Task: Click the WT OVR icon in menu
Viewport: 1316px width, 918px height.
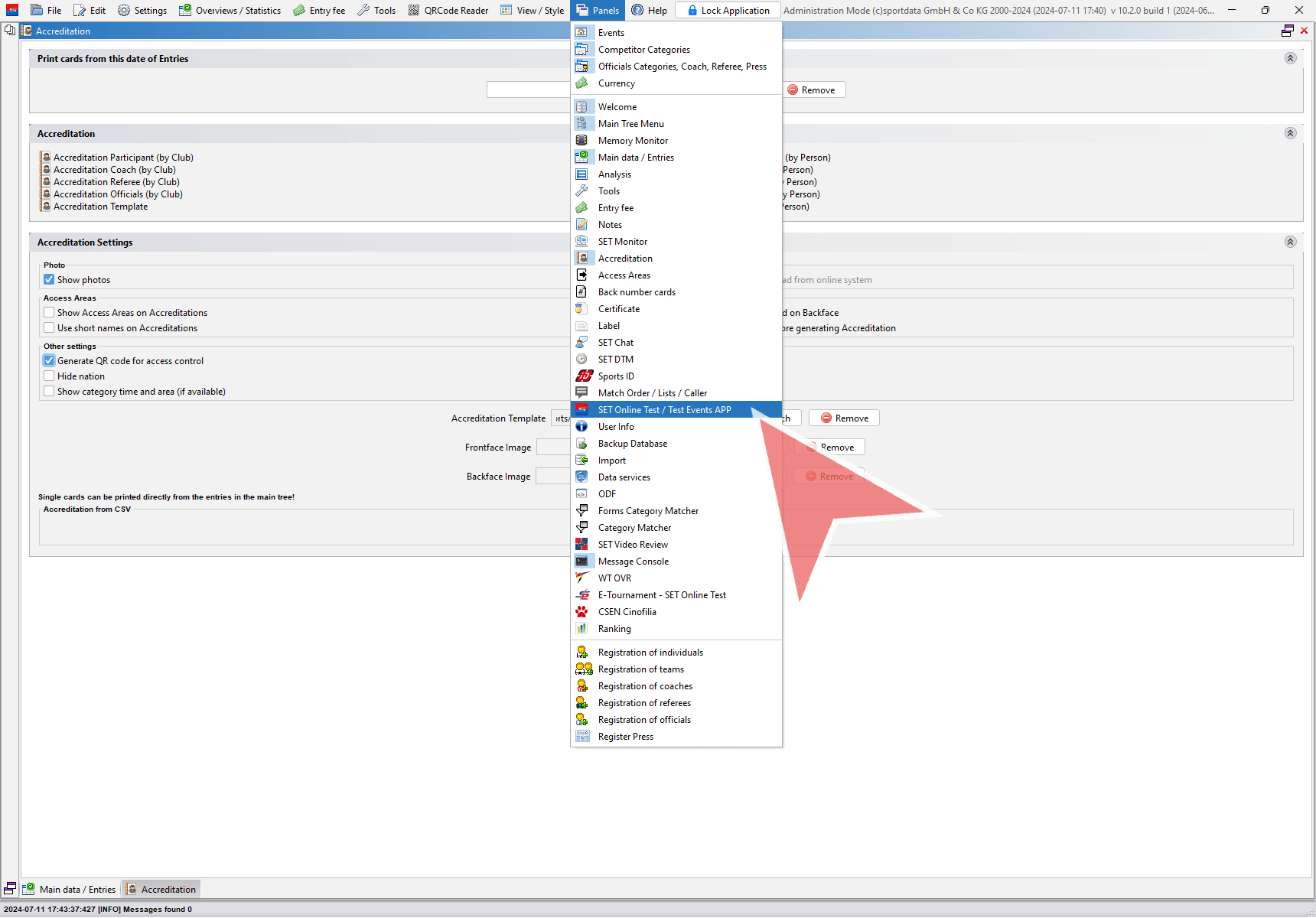Action: point(582,578)
